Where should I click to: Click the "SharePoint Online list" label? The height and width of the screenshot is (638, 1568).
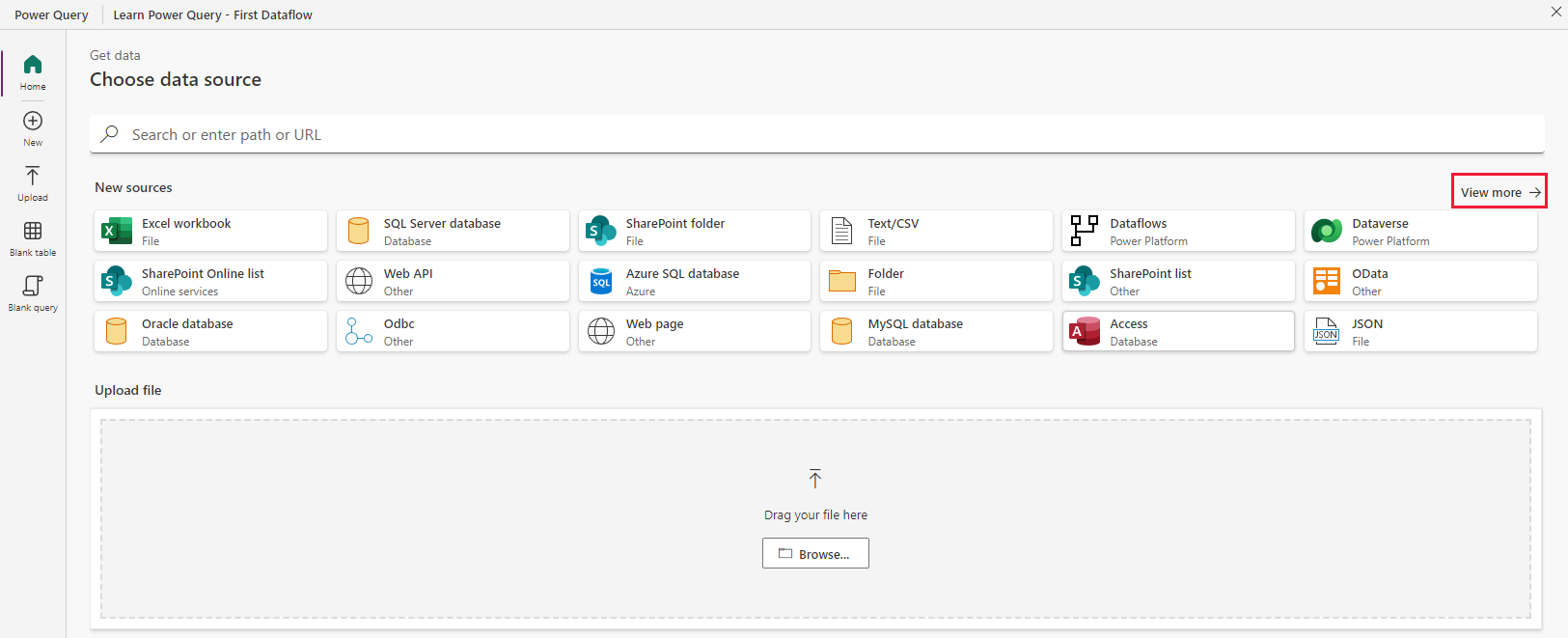tap(203, 273)
